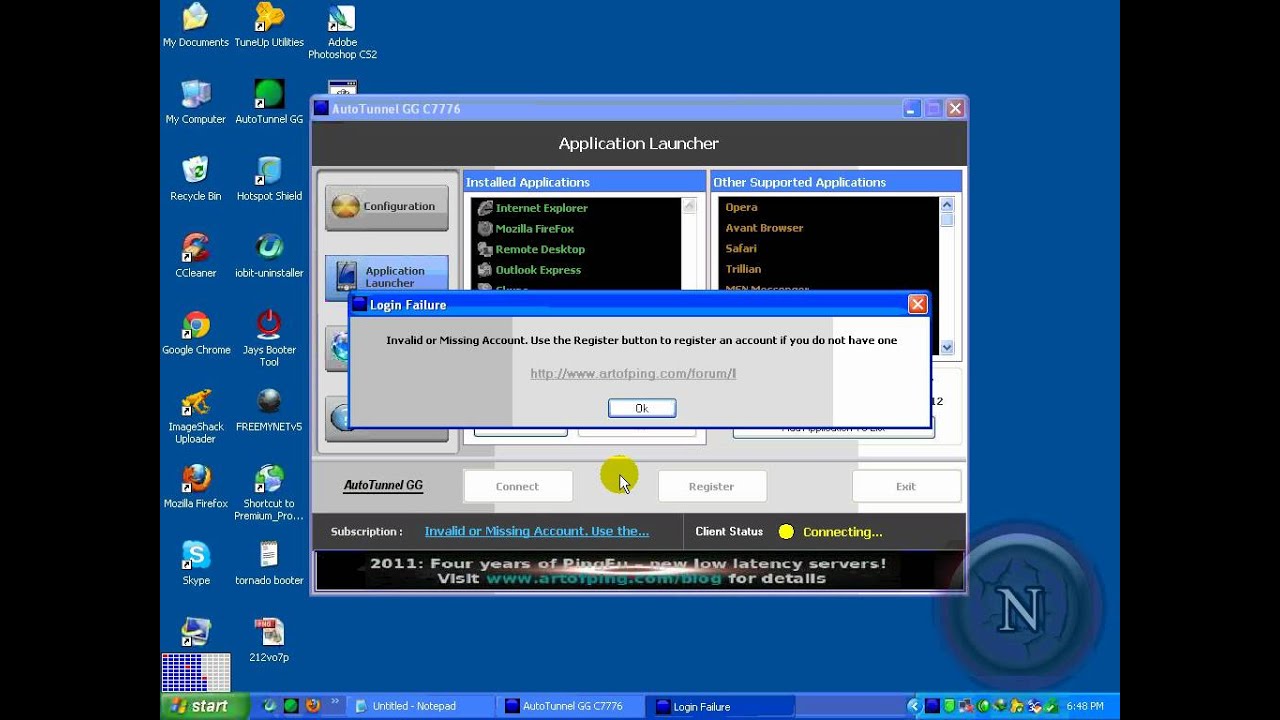Expand quick launch overflow chevron
Screen dimensions: 1280x720
click(335, 703)
